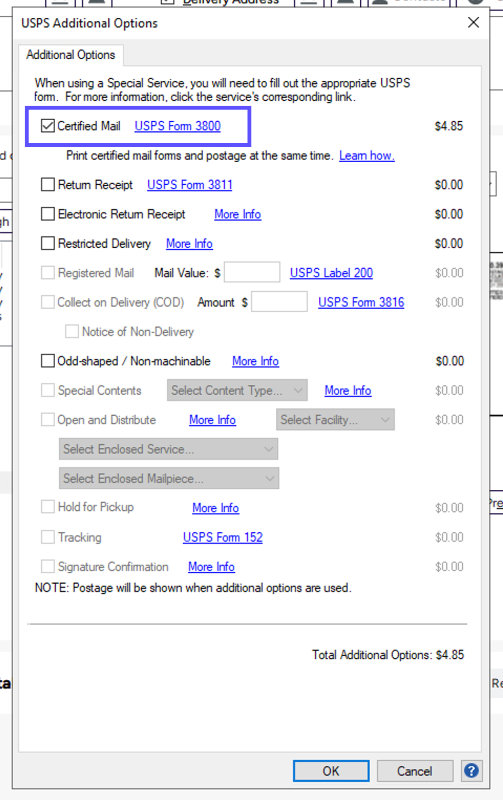Expand the Select Enclosed Mailpiece dropdown
This screenshot has height=800, width=503.
click(x=169, y=478)
